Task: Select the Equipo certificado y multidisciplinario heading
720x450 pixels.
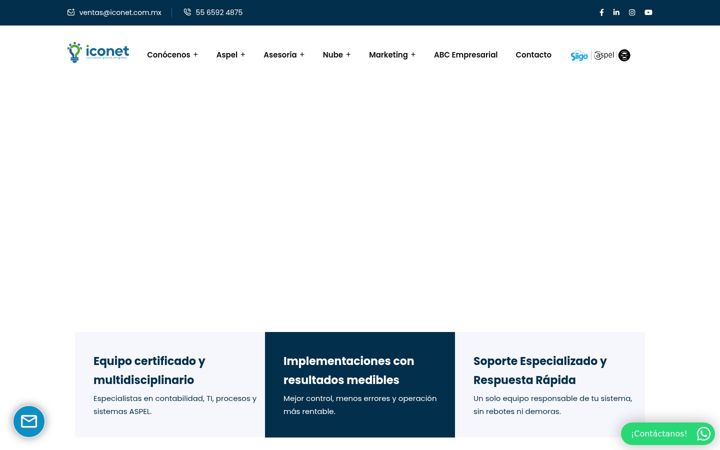Action: pyautogui.click(x=149, y=370)
